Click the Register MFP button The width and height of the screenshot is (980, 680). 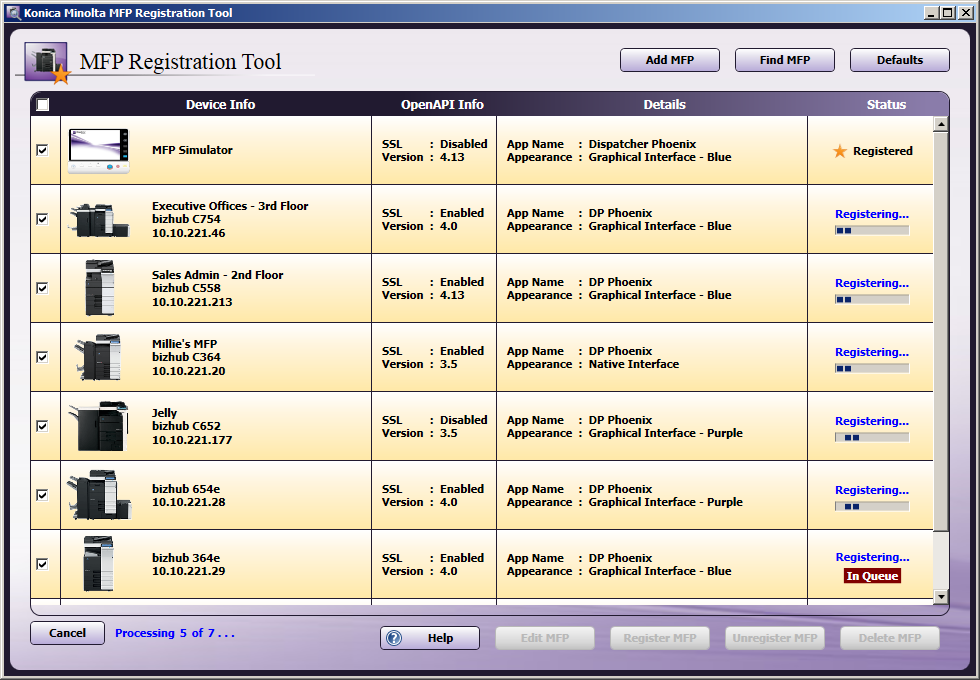pyautogui.click(x=660, y=638)
